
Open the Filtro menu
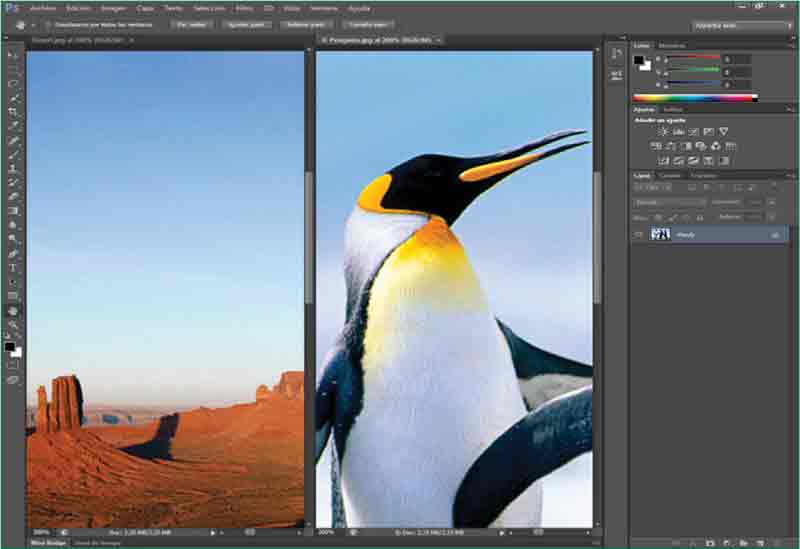tap(244, 7)
